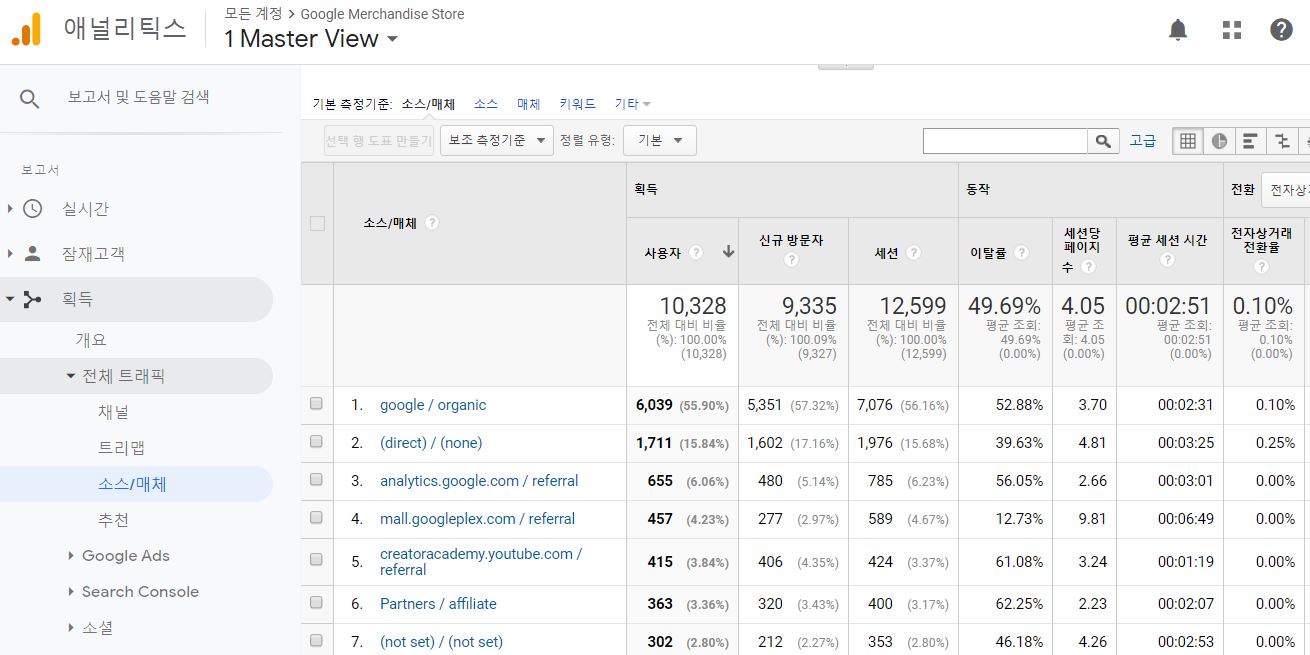The height and width of the screenshot is (655, 1310).
Task: Check the google / organic row checkbox
Action: 316,404
